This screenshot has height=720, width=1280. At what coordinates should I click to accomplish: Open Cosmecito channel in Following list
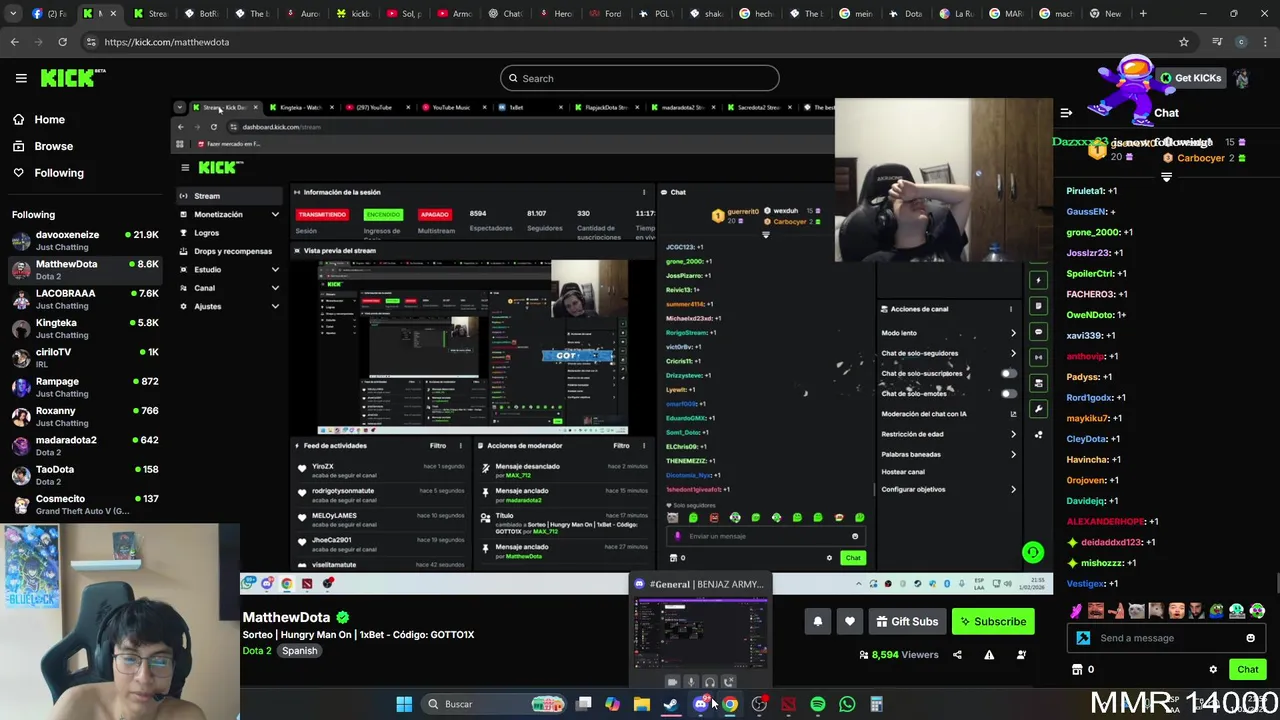85,504
